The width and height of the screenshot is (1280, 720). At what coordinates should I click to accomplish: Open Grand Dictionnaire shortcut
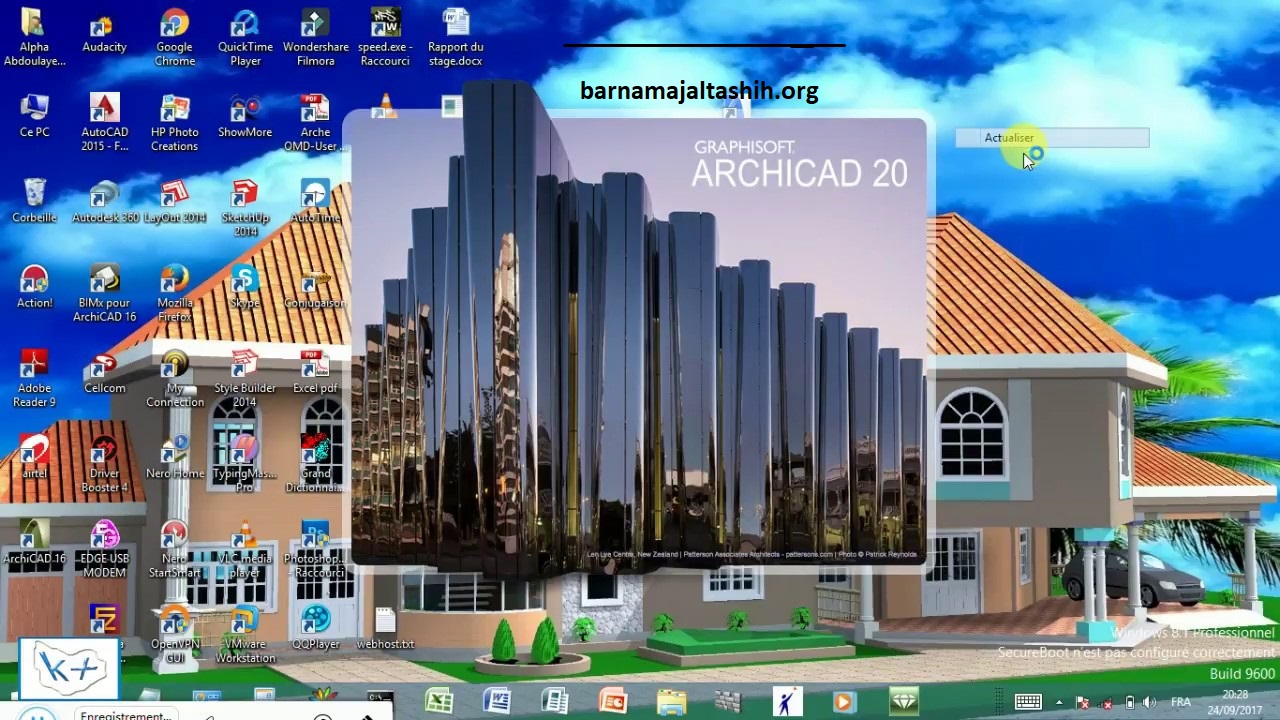click(315, 463)
